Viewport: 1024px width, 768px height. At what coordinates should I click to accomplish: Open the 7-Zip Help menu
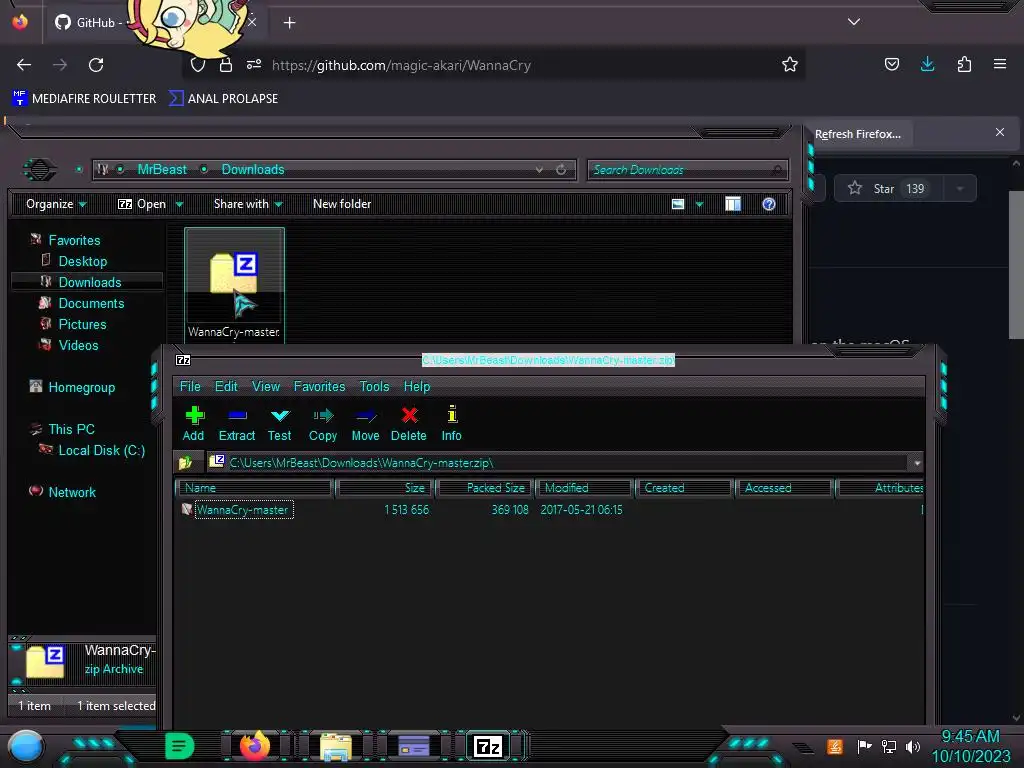pos(417,387)
